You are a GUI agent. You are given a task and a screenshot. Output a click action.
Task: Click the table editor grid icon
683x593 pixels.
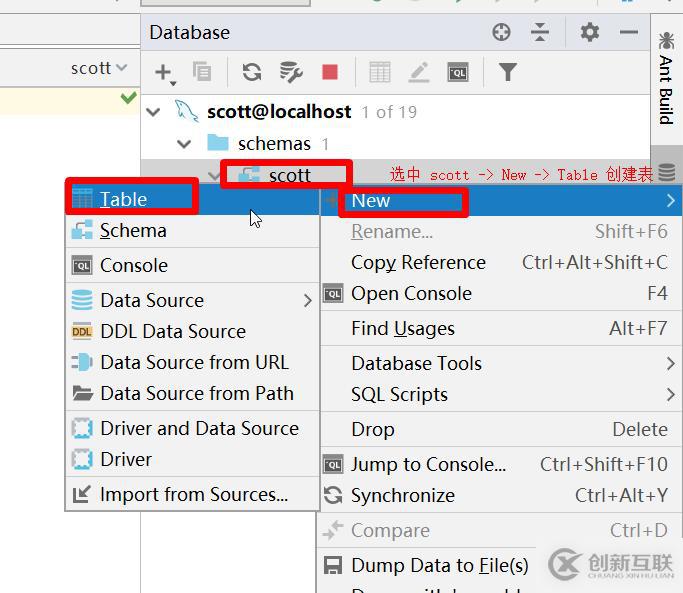click(379, 72)
